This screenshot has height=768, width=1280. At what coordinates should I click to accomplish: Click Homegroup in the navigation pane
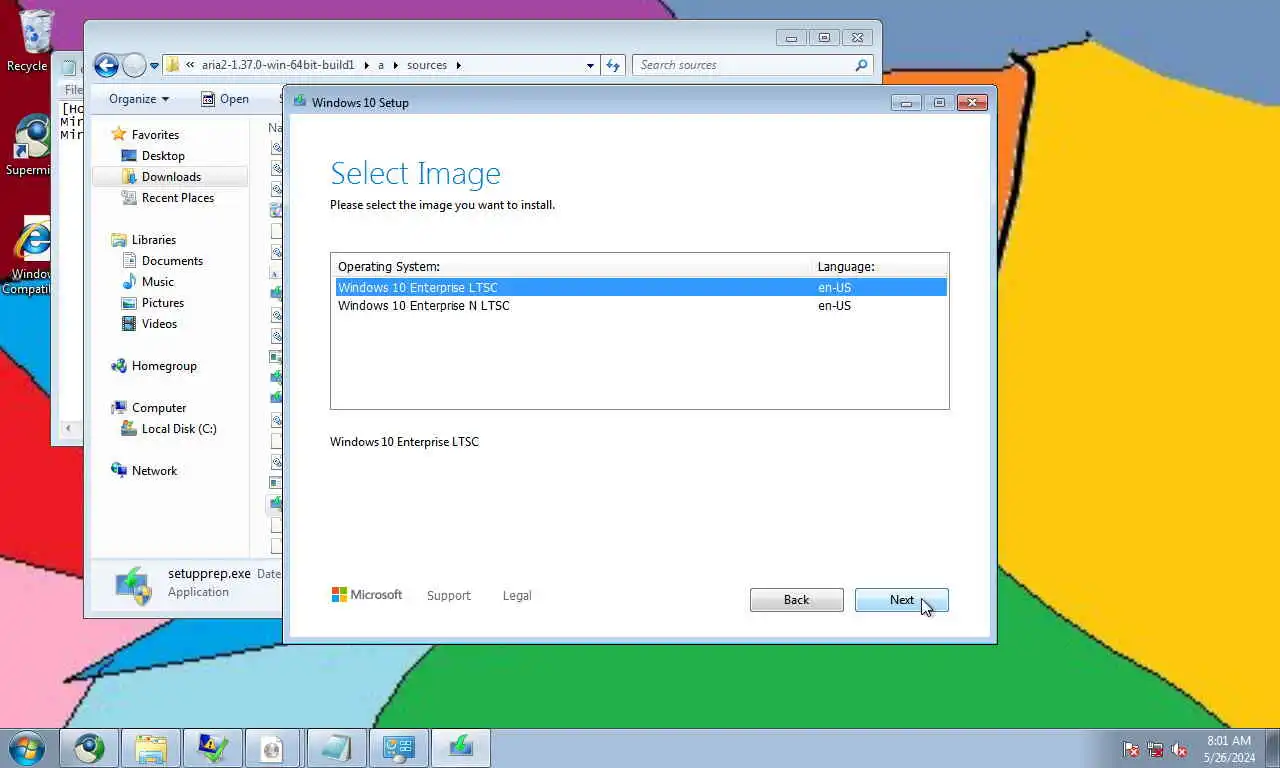164,366
